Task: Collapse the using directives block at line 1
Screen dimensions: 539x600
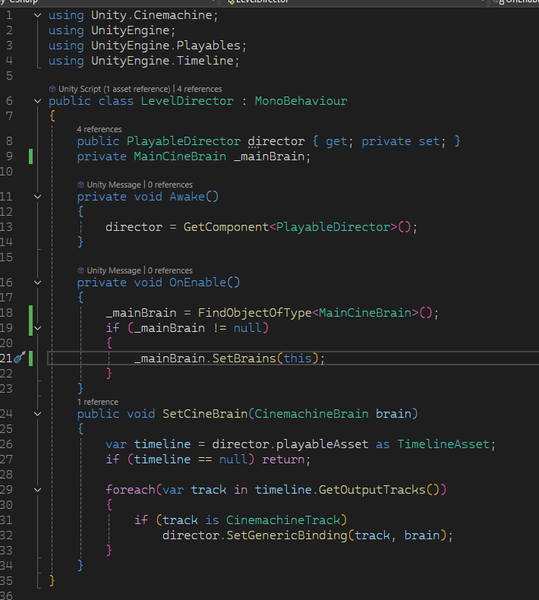Action: click(x=37, y=15)
